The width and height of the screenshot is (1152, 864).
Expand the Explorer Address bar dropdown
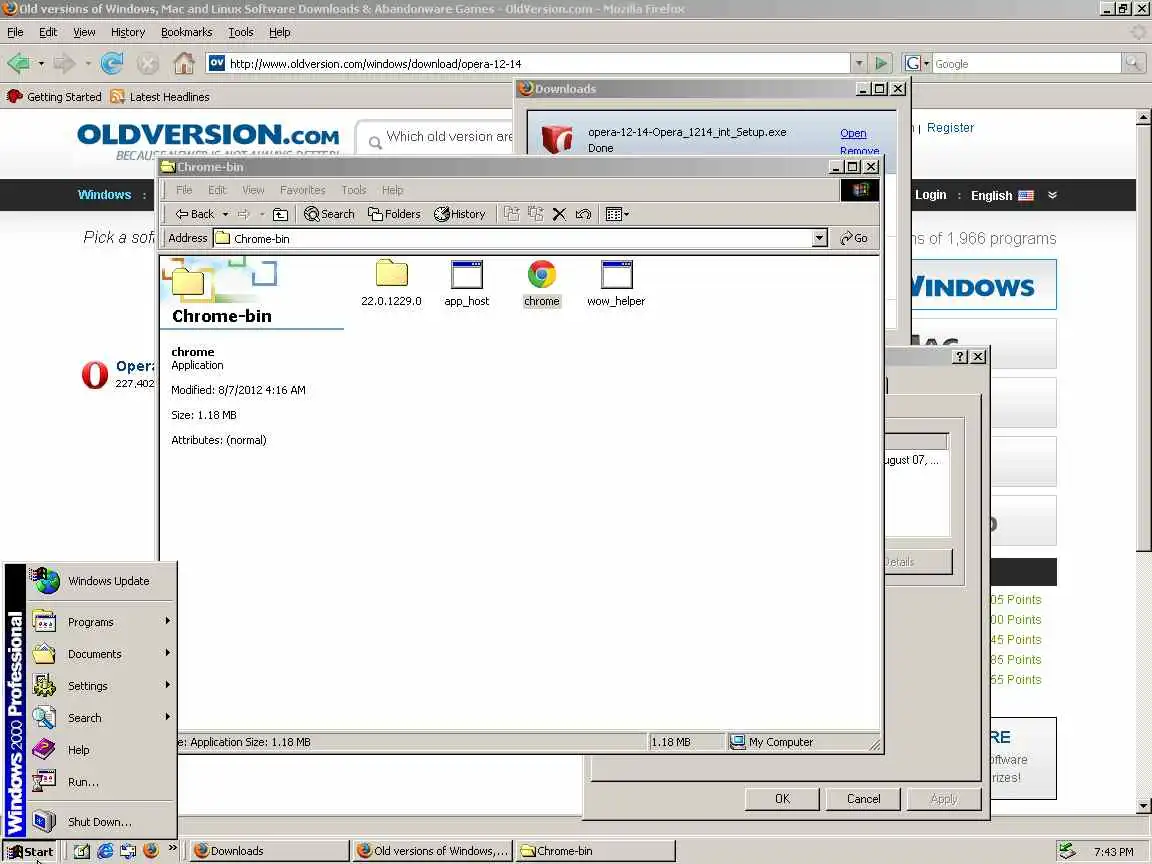tap(820, 238)
